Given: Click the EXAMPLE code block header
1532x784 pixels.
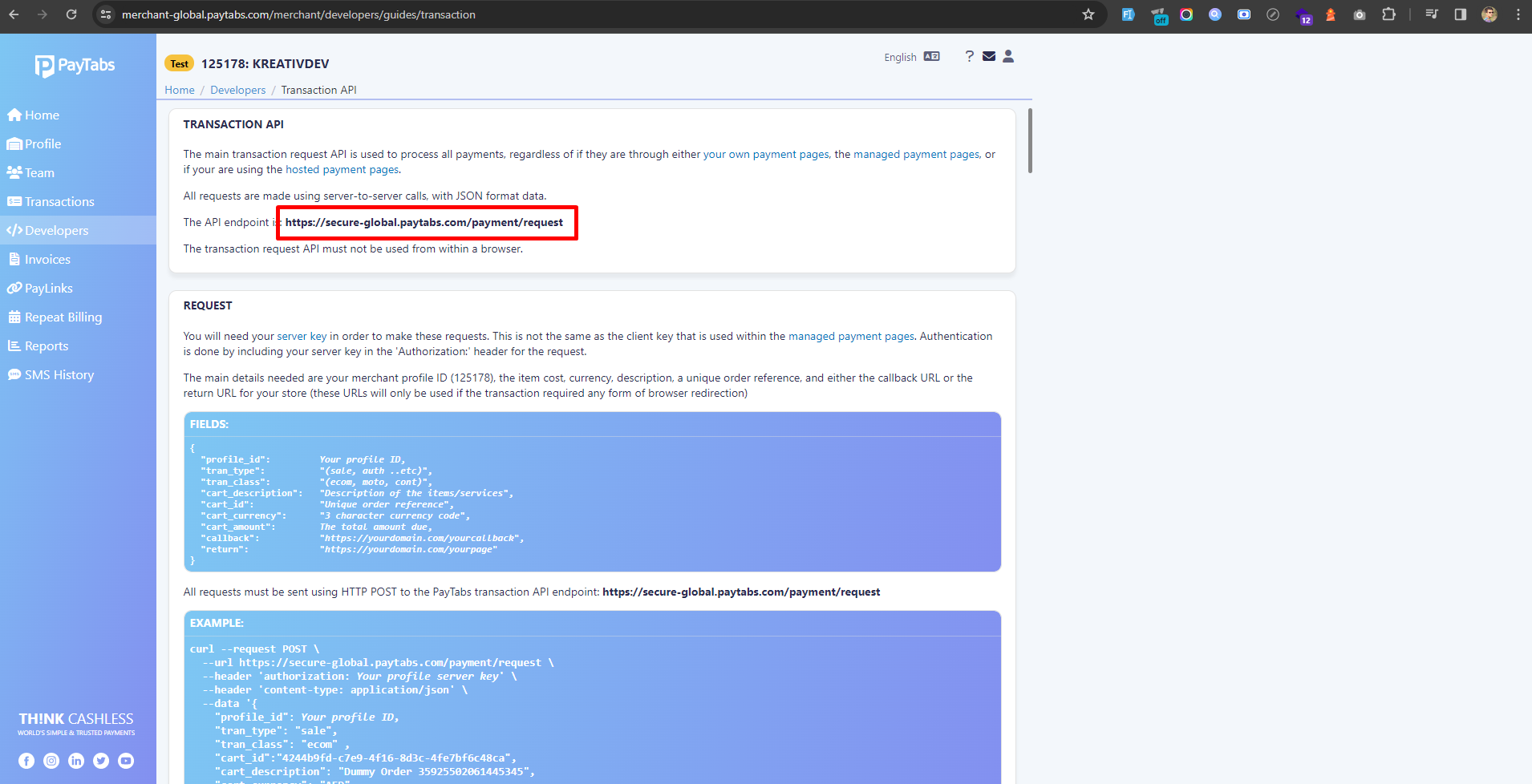Looking at the screenshot, I should pos(593,623).
